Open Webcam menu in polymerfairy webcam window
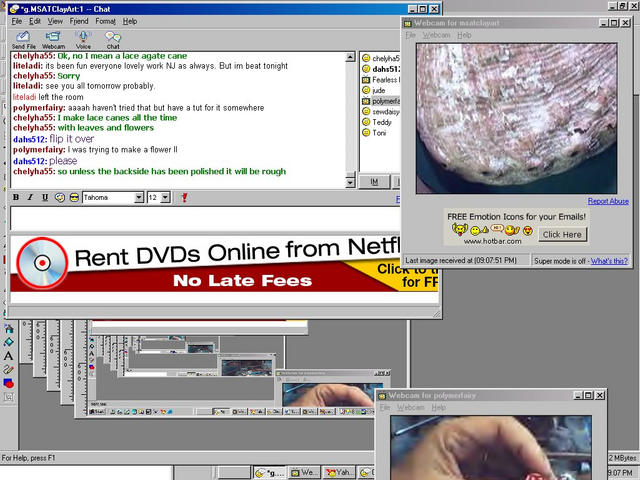Screen dimensions: 640x480 point(411,407)
